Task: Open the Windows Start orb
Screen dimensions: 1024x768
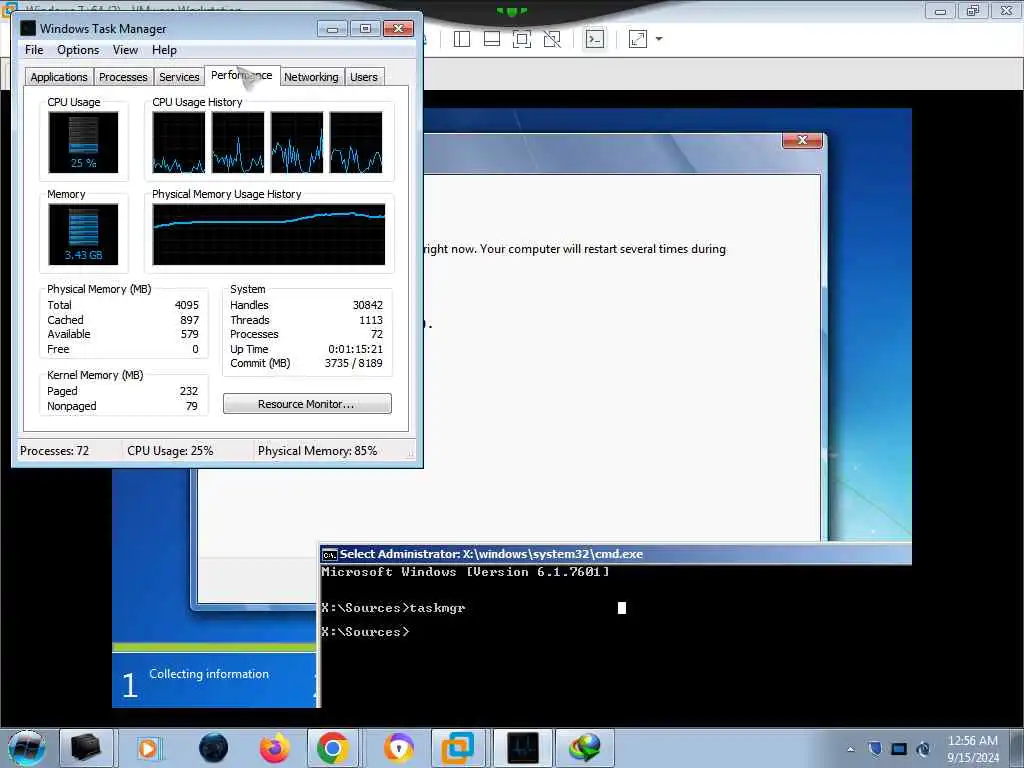Action: 27,748
